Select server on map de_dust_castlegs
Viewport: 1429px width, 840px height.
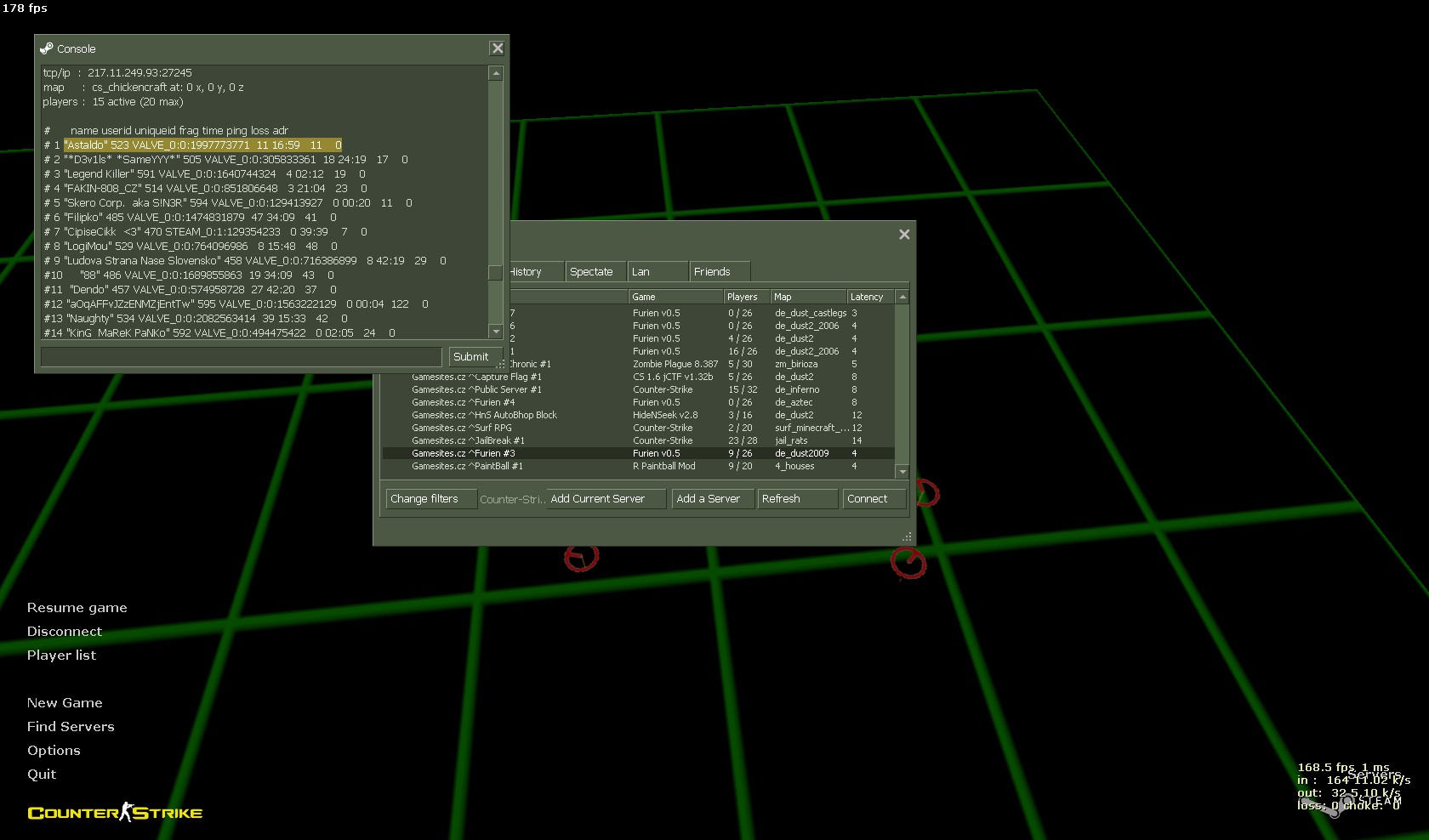[702, 313]
